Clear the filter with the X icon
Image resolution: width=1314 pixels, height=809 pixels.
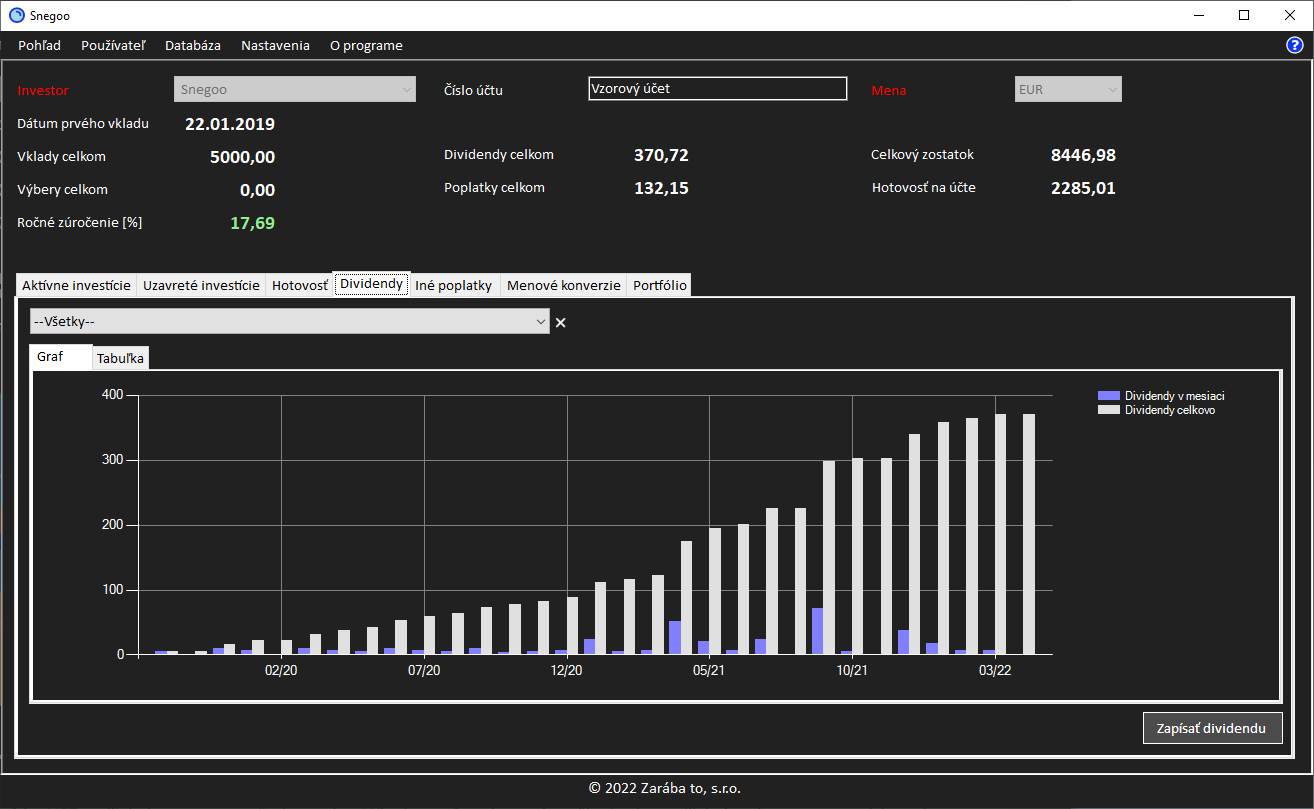(x=561, y=322)
